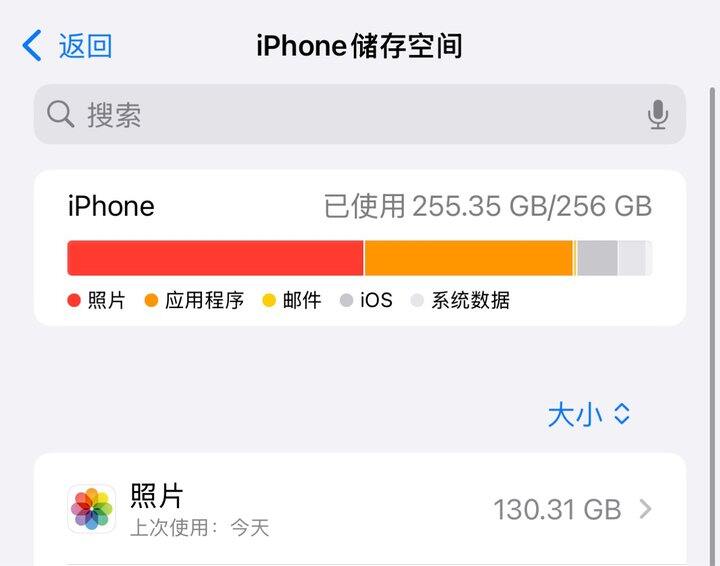Viewport: 720px width, 566px height.
Task: Tap the back chevron arrow
Action: [32, 45]
